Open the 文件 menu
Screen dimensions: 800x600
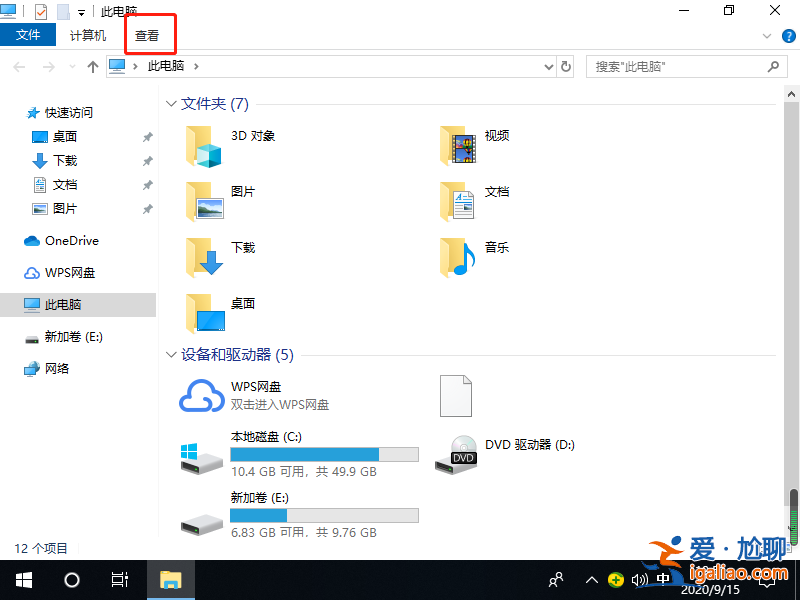(x=28, y=35)
